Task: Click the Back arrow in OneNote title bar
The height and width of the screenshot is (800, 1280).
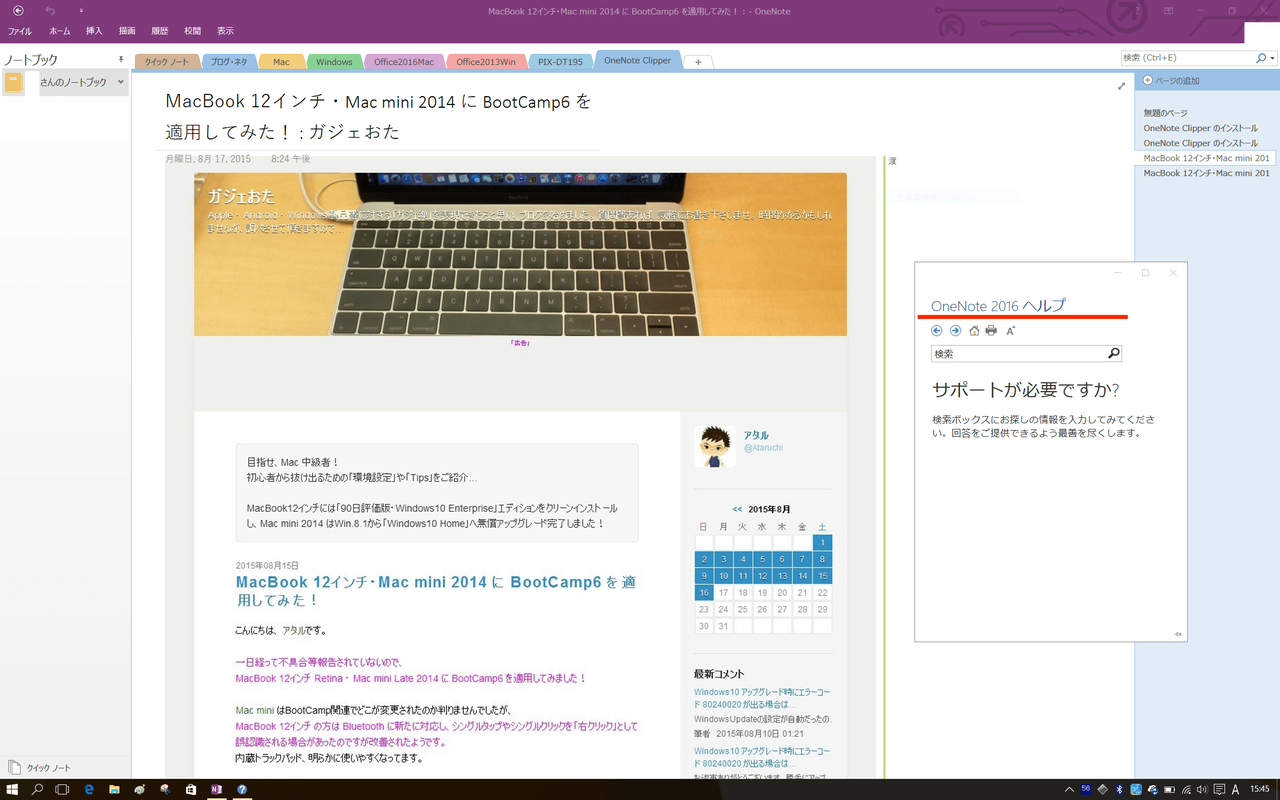Action: point(18,11)
